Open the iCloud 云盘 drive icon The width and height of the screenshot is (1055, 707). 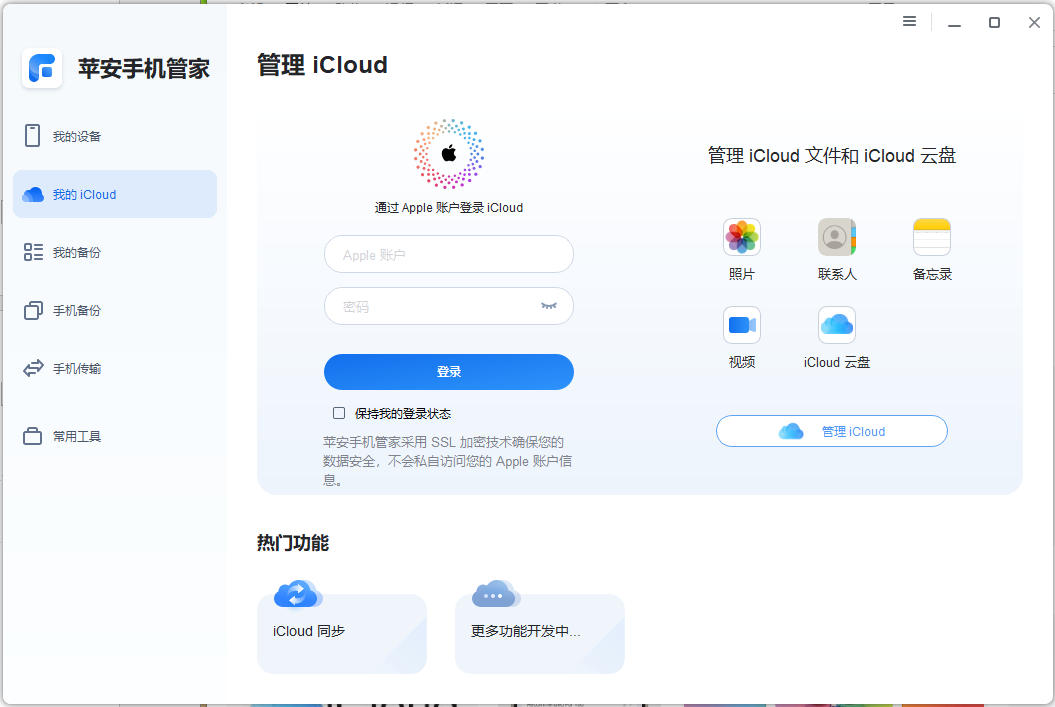836,325
